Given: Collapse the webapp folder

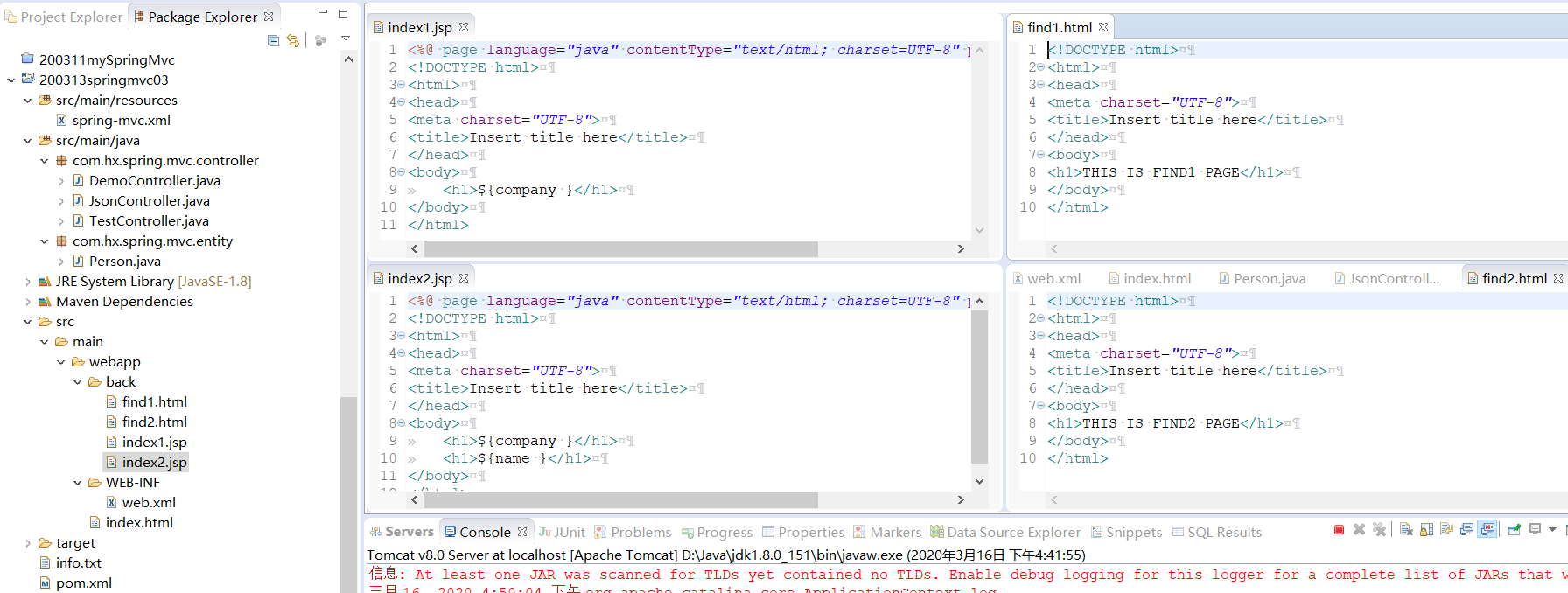Looking at the screenshot, I should [x=60, y=361].
